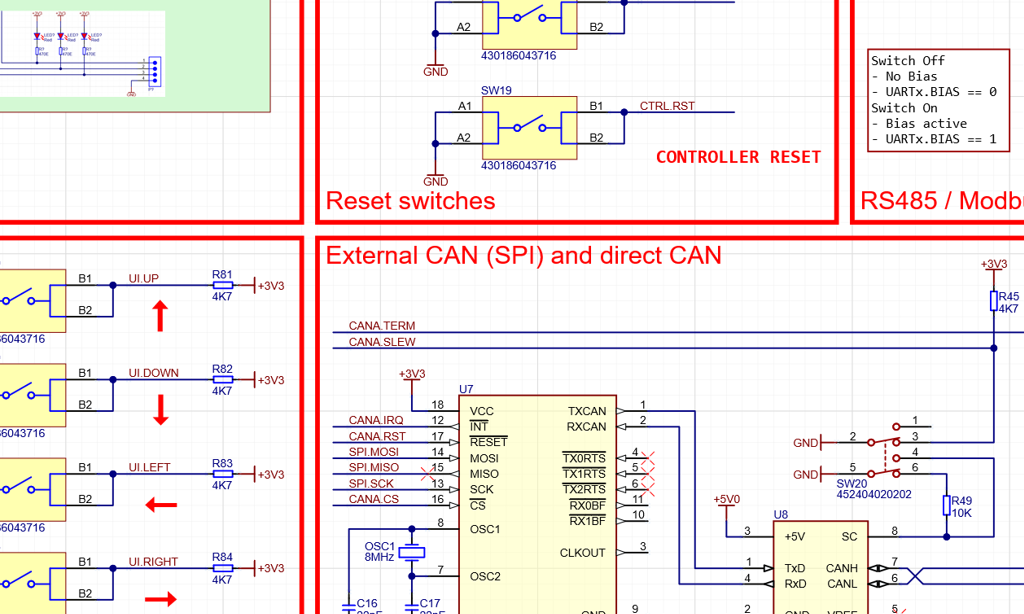Click the R45 4K7 resistor symbol
1024x614 pixels.
pyautogui.click(x=993, y=301)
